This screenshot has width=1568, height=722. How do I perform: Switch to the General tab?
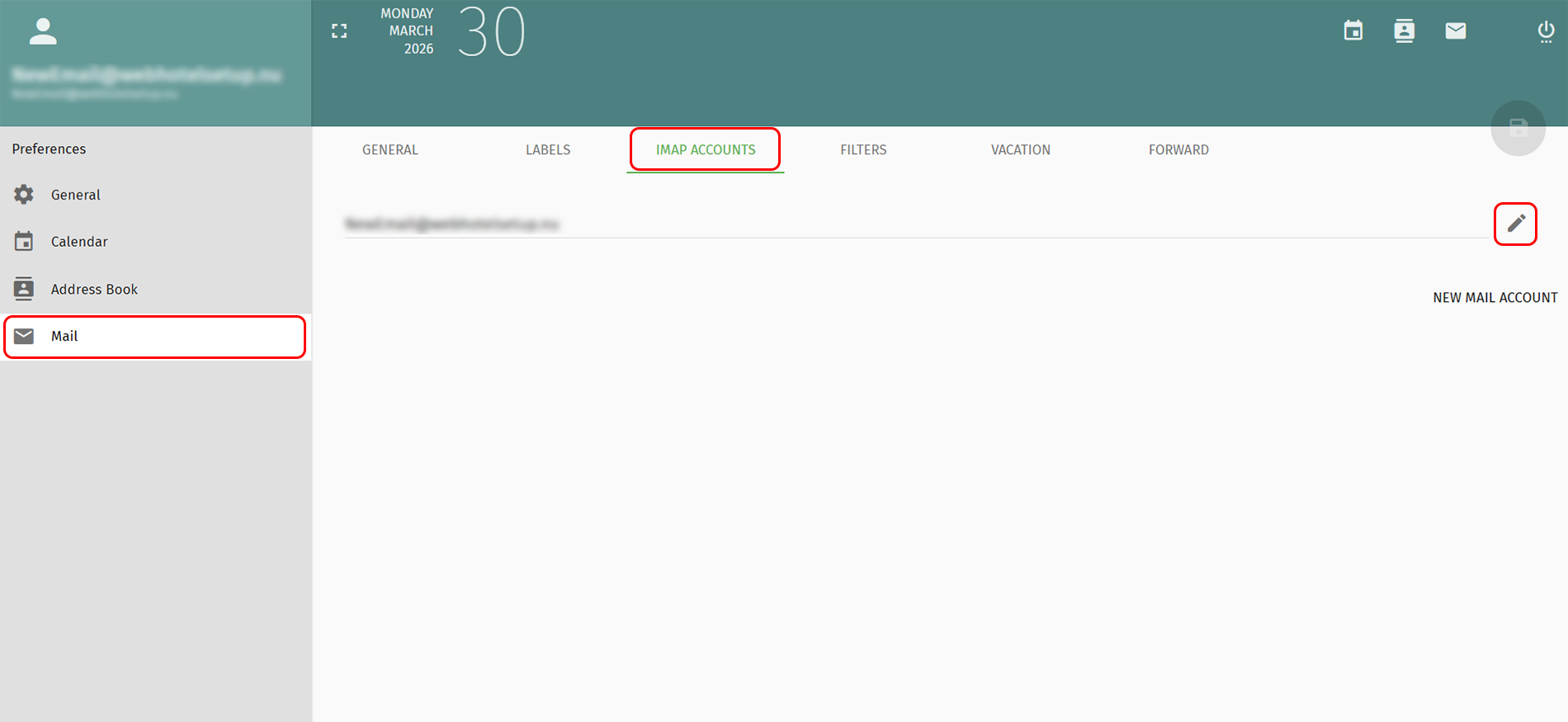[x=390, y=150]
